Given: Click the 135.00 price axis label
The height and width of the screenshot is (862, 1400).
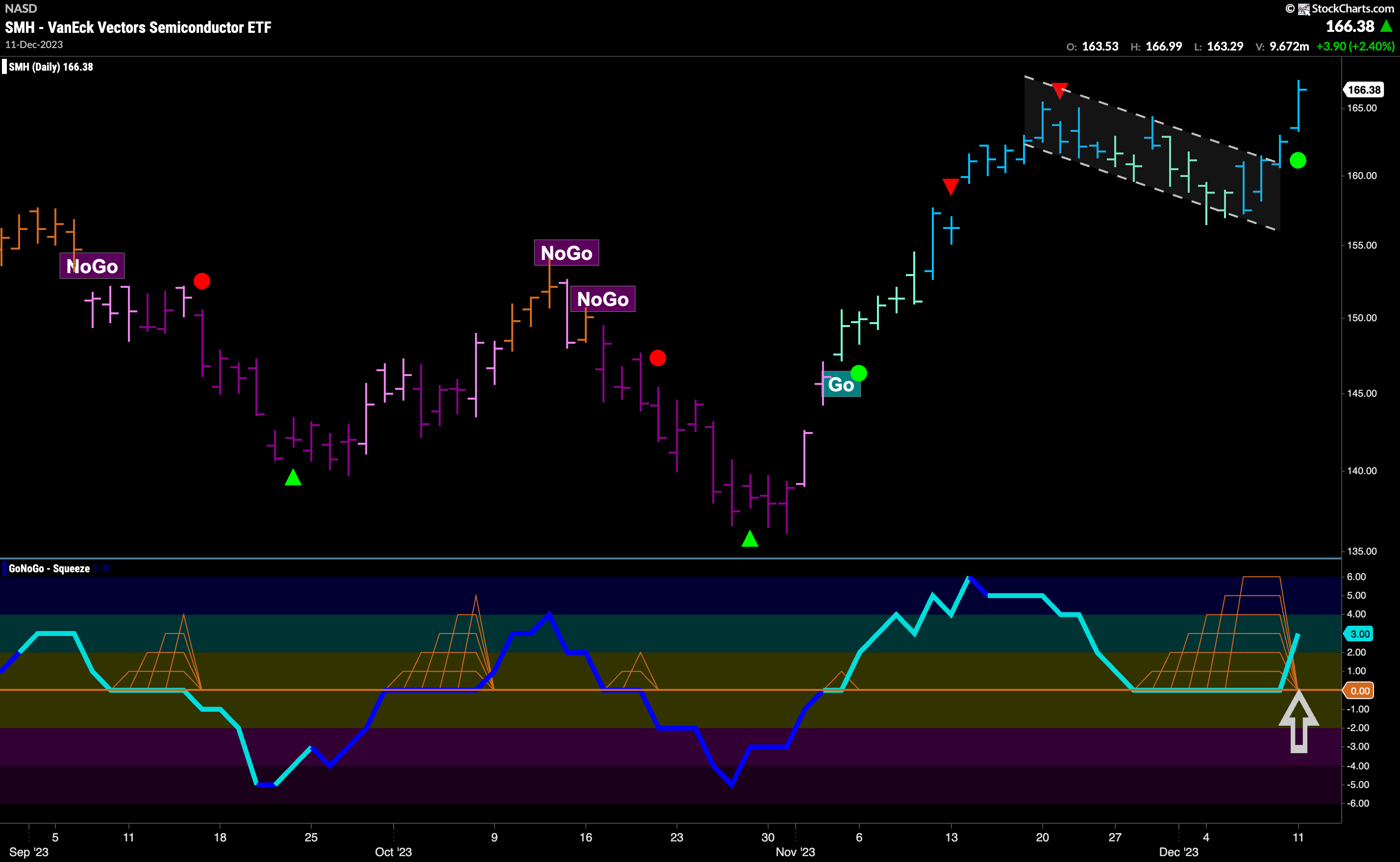Looking at the screenshot, I should 1361,551.
